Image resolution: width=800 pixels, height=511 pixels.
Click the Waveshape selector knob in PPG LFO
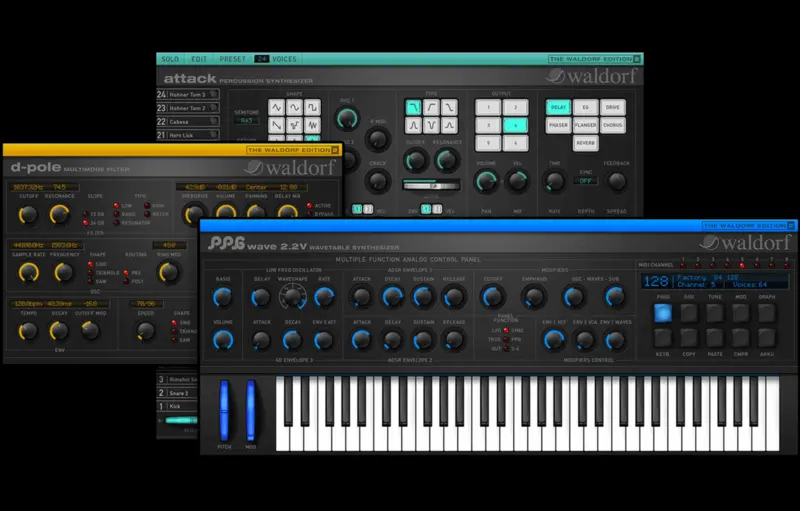[292, 297]
